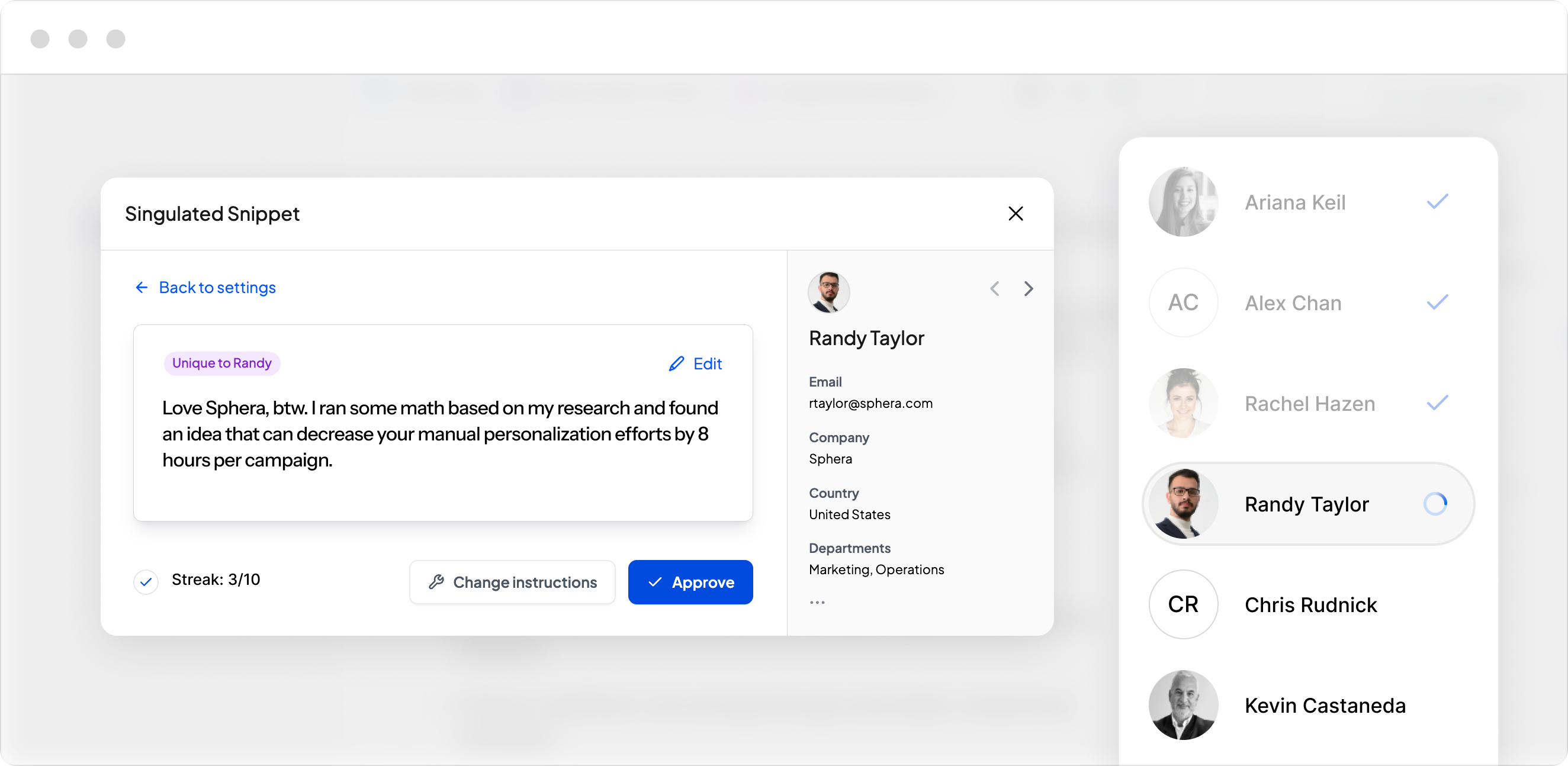Image resolution: width=1568 pixels, height=766 pixels.
Task: Click the Randy Taylor name heading
Action: pos(866,338)
